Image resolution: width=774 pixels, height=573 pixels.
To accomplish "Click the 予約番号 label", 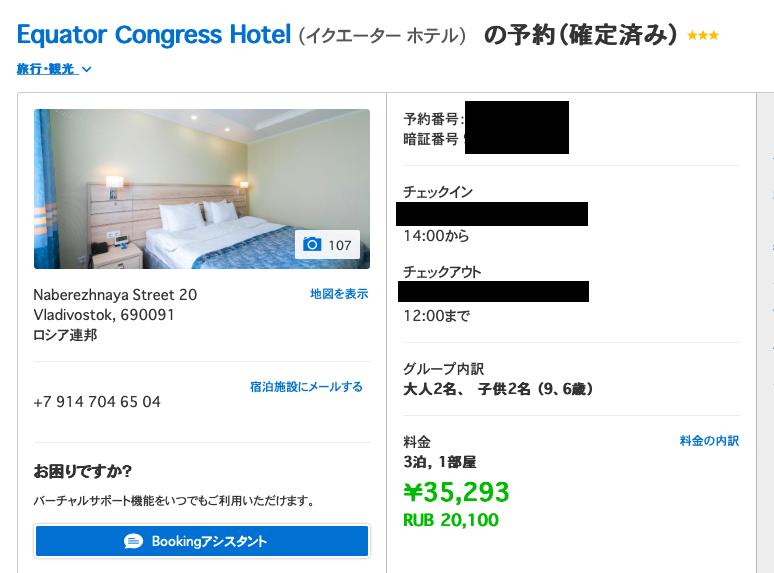I will pos(432,119).
